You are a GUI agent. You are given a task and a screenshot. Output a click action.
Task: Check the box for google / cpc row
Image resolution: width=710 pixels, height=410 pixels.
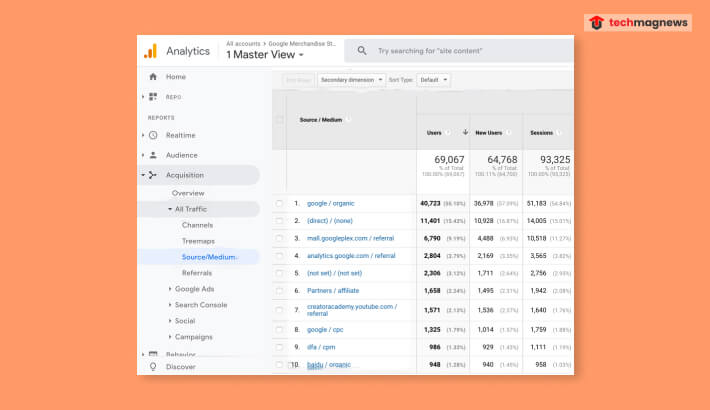click(x=279, y=329)
